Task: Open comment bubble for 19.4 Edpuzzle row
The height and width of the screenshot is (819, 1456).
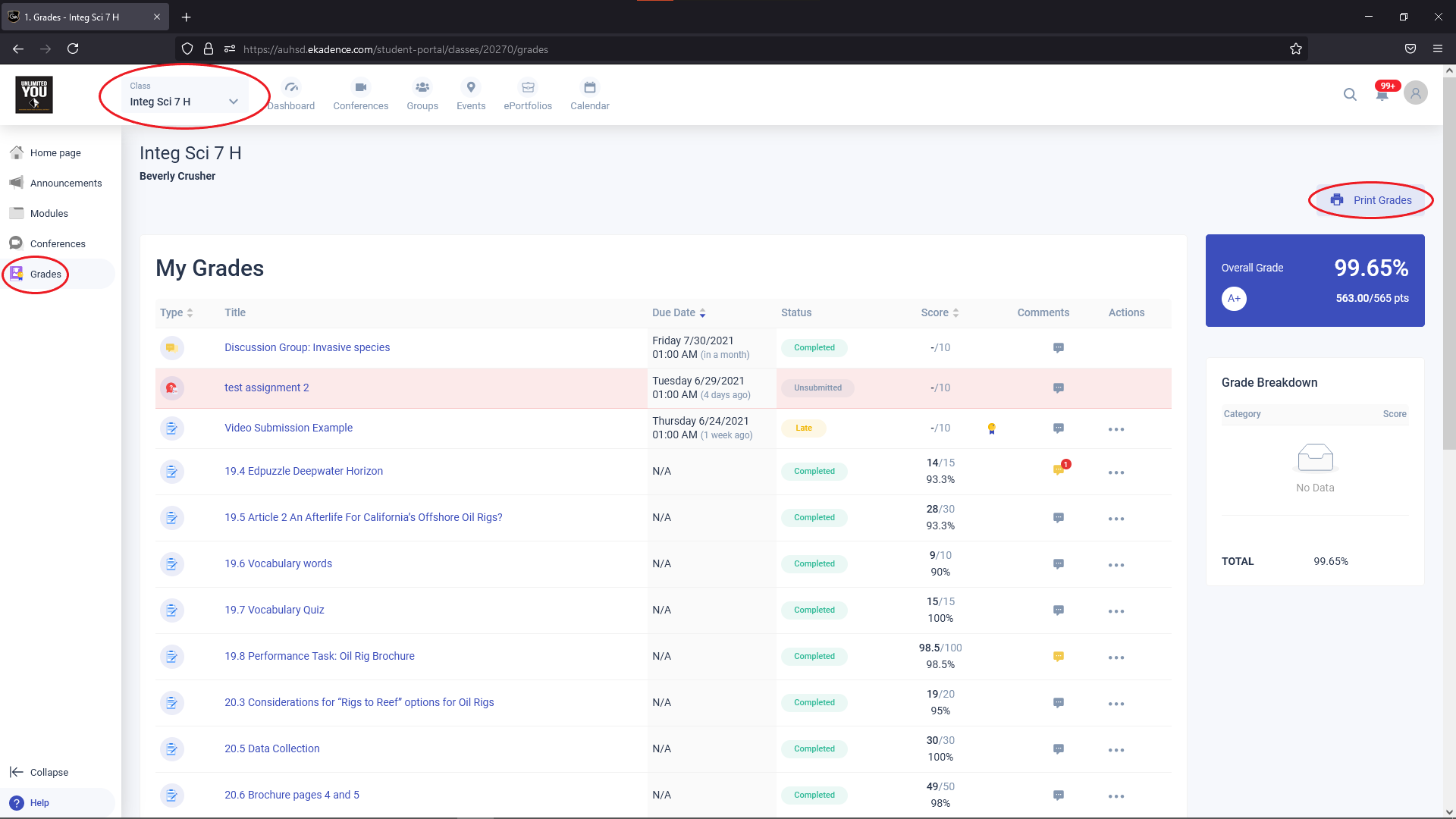Action: 1059,471
